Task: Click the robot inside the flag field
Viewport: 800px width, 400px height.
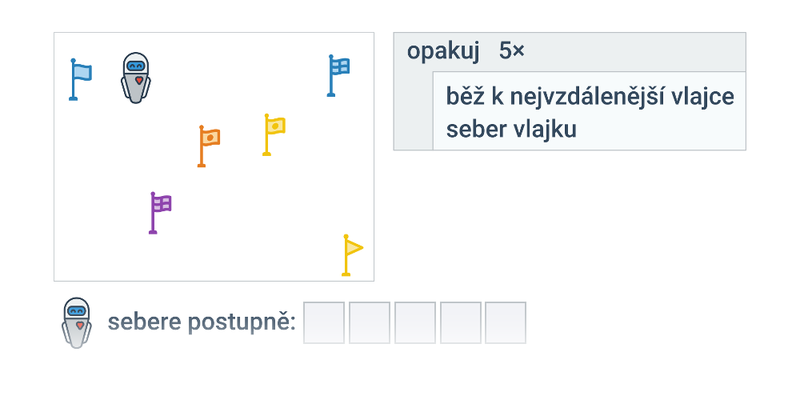Action: pyautogui.click(x=136, y=78)
